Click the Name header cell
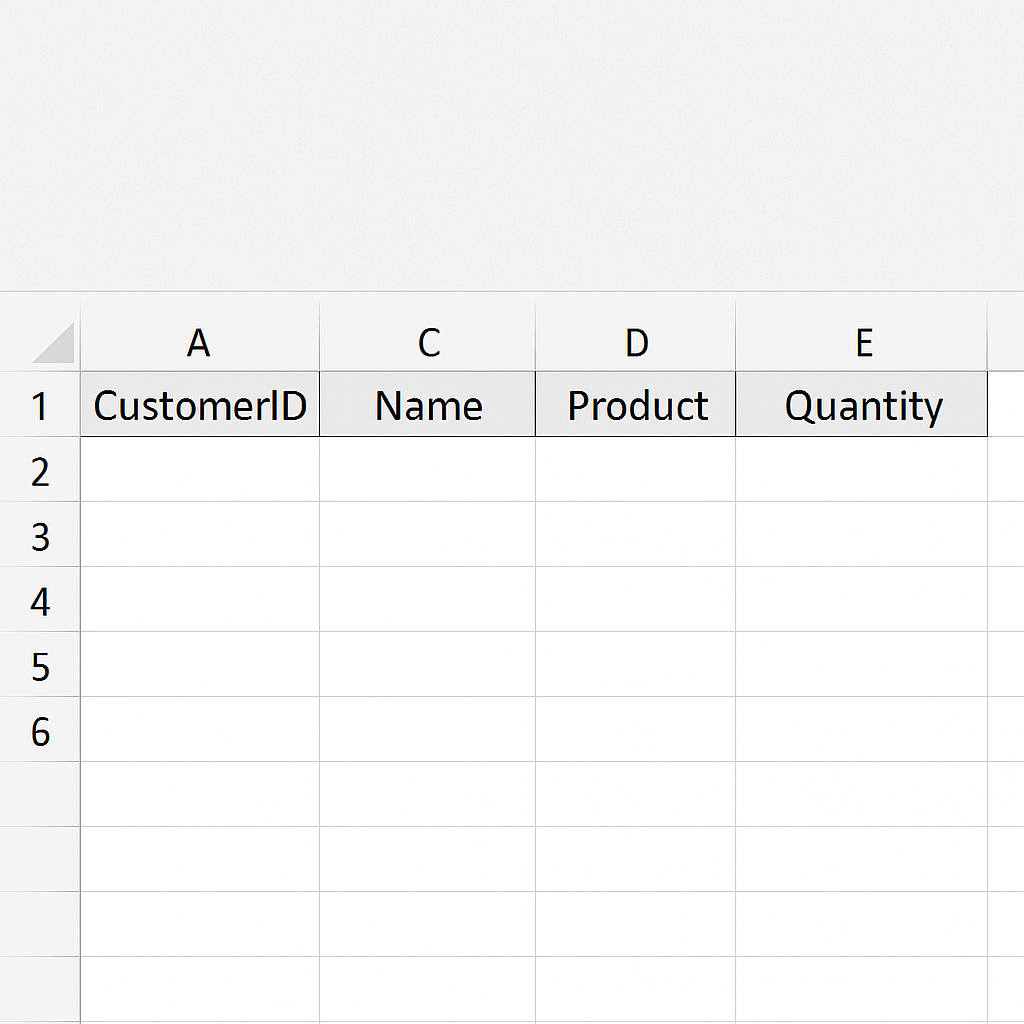The width and height of the screenshot is (1024, 1024). (x=428, y=404)
